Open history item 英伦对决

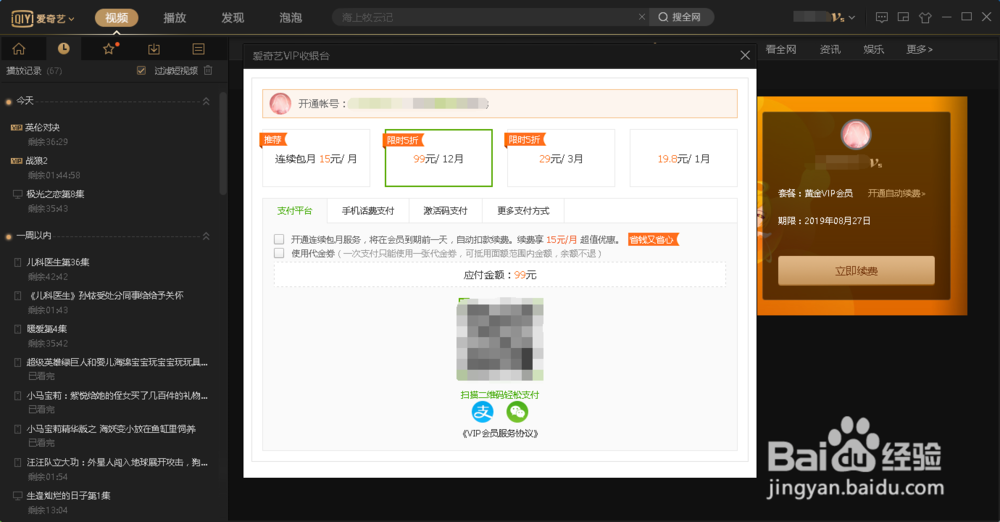43,128
